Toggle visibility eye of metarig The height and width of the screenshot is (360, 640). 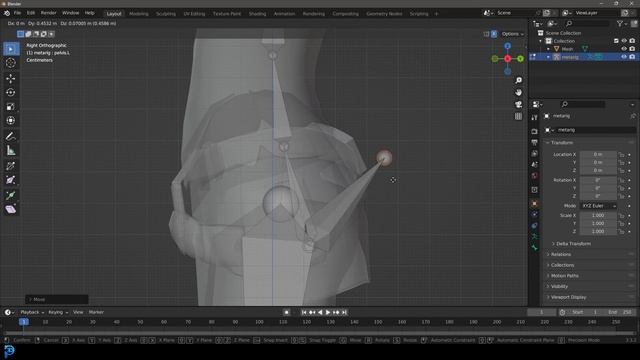tap(624, 57)
